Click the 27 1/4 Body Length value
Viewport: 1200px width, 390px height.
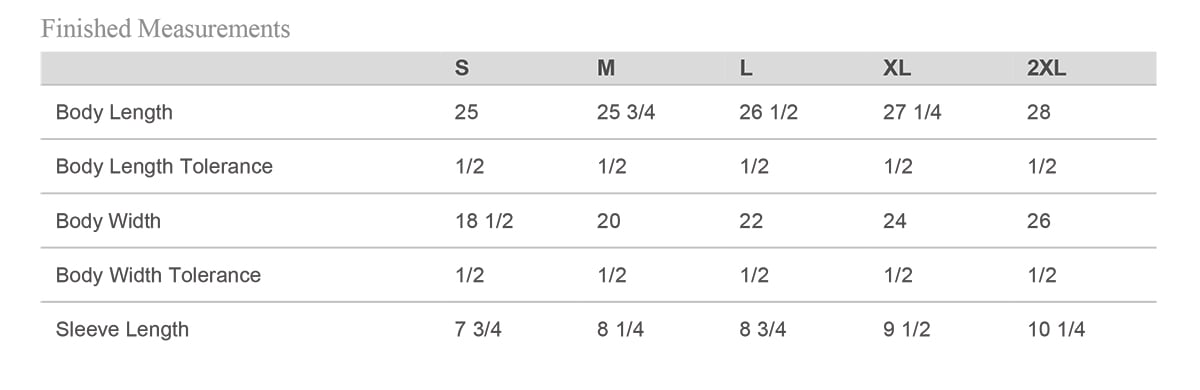point(912,112)
